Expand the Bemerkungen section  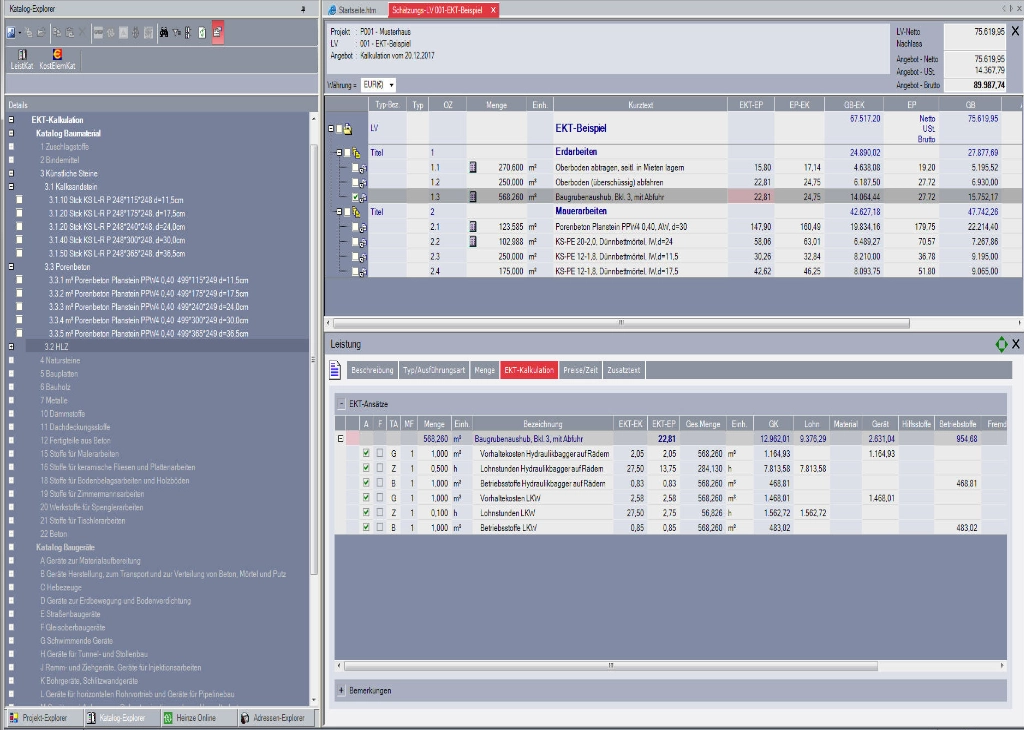pos(341,690)
